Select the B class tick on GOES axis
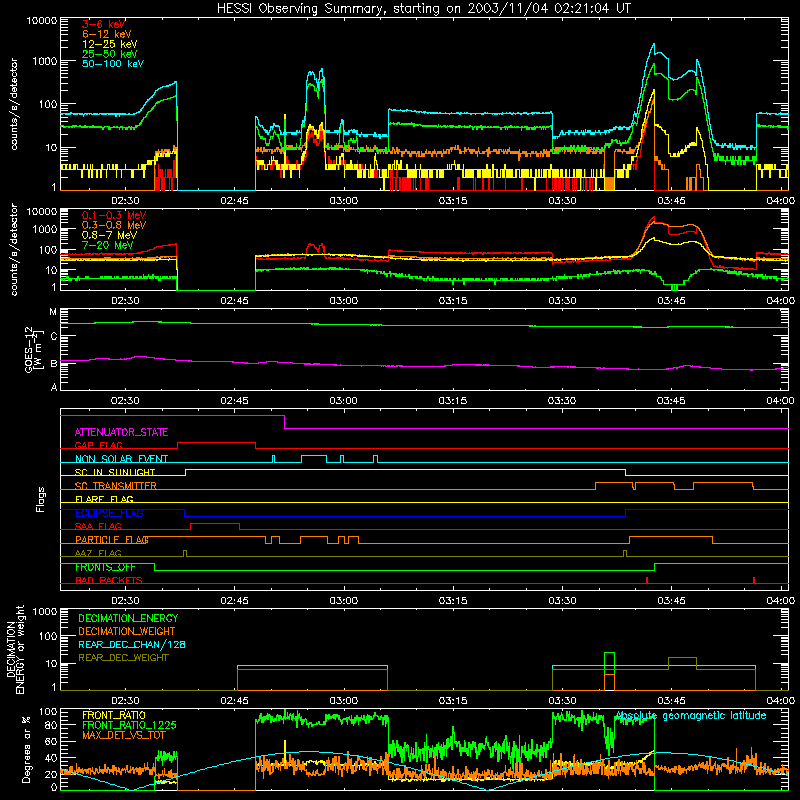Screen dimensions: 800x800 coord(54,364)
